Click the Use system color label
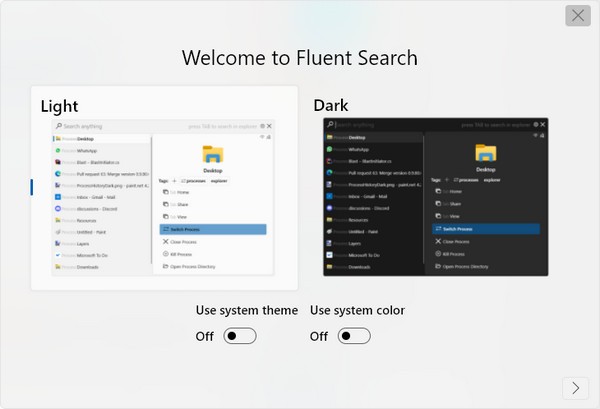This screenshot has height=409, width=600. (357, 310)
